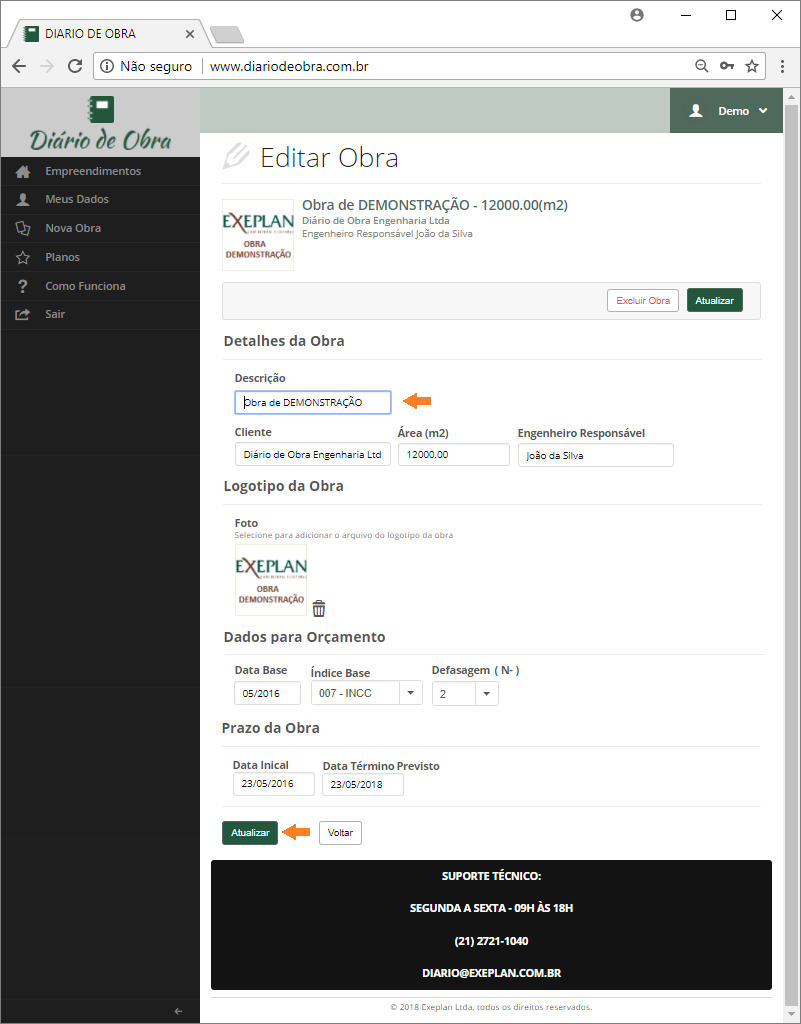Open the Defasagem dropdown arrow
This screenshot has width=801, height=1024.
pos(486,694)
